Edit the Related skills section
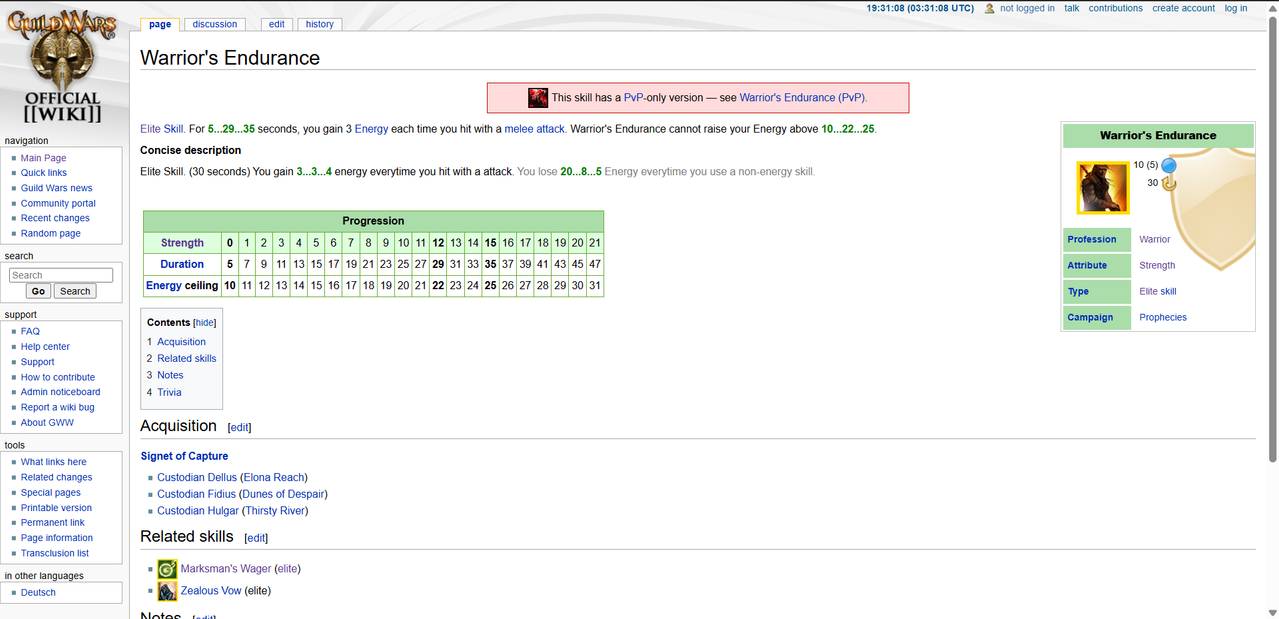This screenshot has height=619, width=1279. (x=257, y=538)
